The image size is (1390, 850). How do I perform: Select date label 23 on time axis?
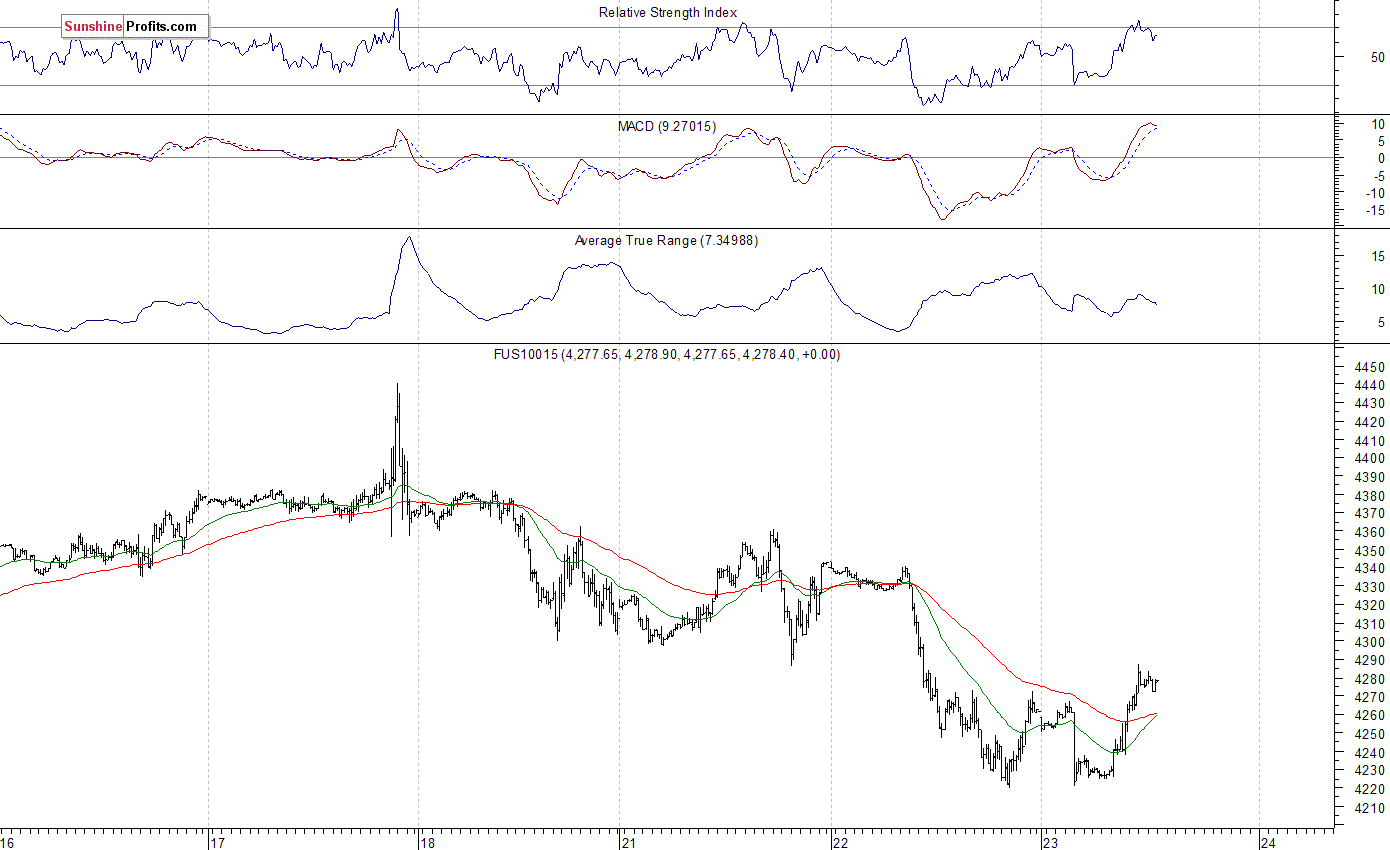point(1051,842)
